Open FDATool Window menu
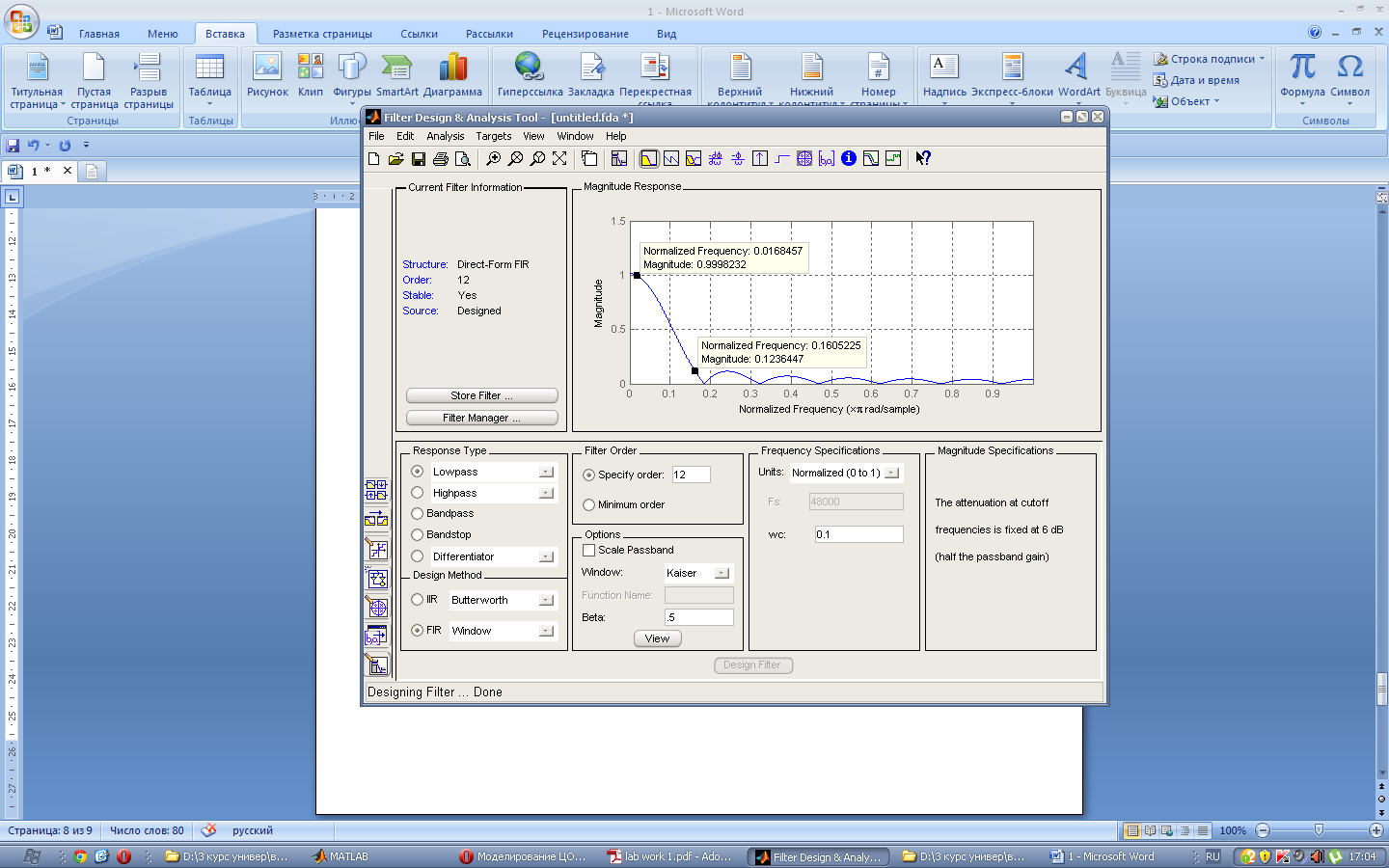1389x868 pixels. coord(575,136)
